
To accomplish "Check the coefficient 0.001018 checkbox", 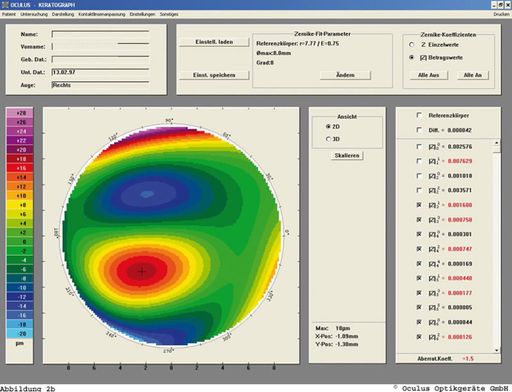I will pos(419,176).
